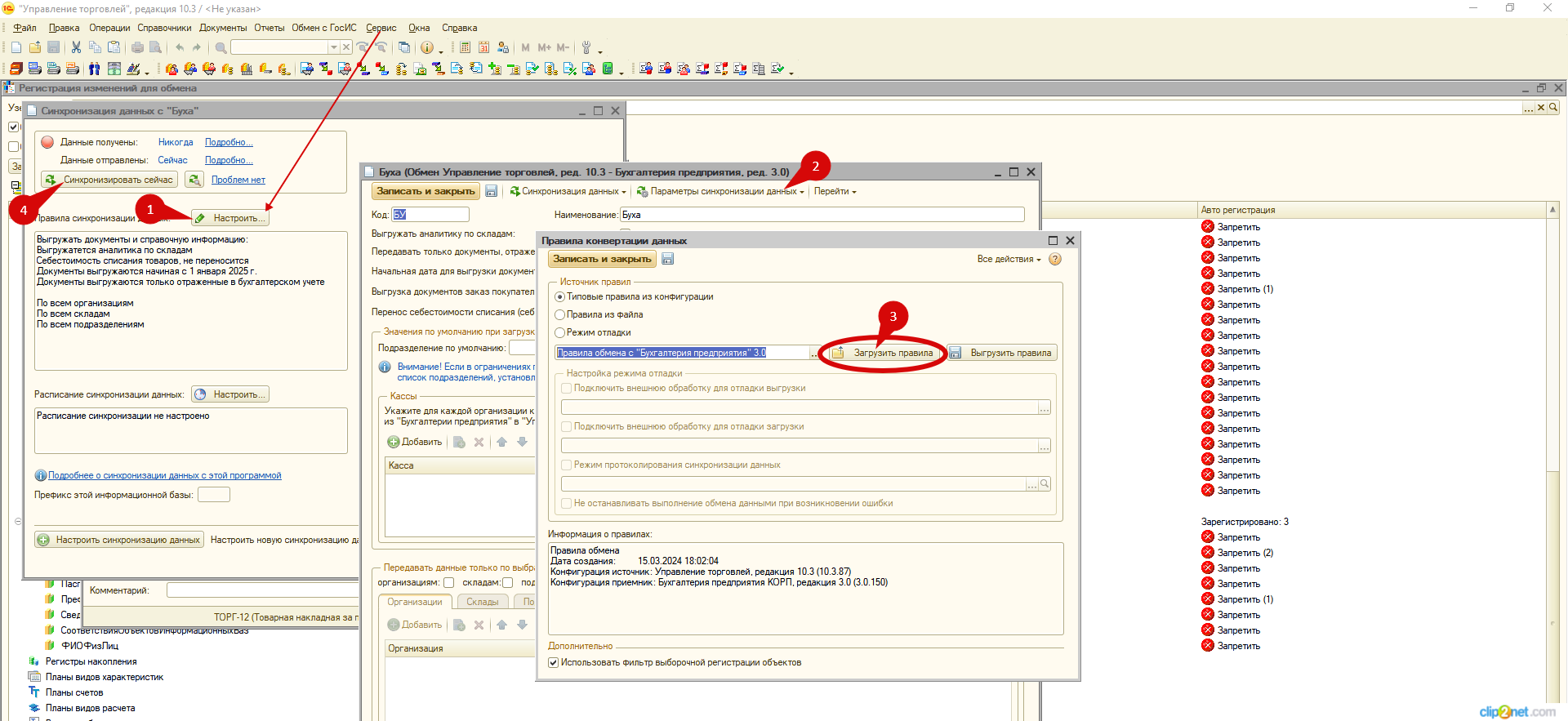Uncheck 'Использовать фильтр выборочной регистрации объектов'
This screenshot has height=721, width=1568.
click(554, 663)
